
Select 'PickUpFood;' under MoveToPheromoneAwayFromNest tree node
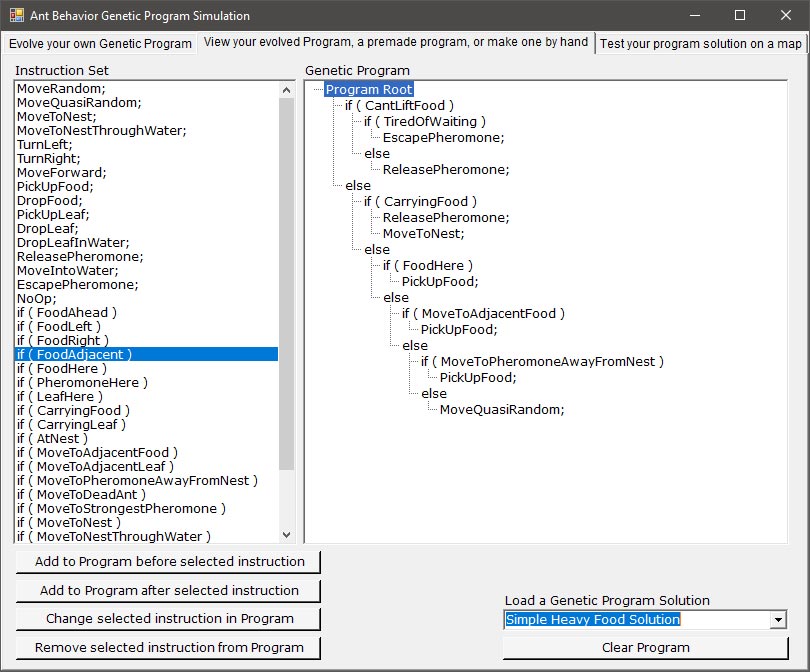pyautogui.click(x=478, y=378)
